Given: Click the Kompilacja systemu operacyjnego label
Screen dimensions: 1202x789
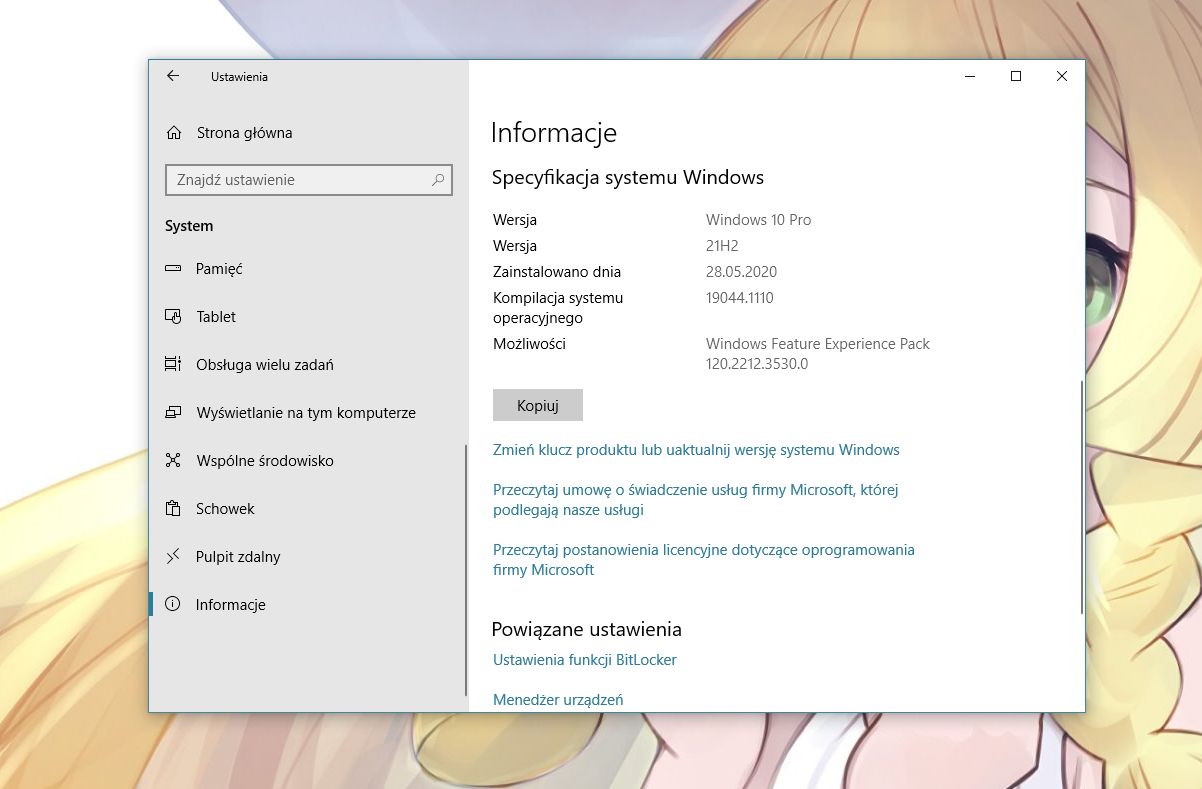Looking at the screenshot, I should 558,308.
